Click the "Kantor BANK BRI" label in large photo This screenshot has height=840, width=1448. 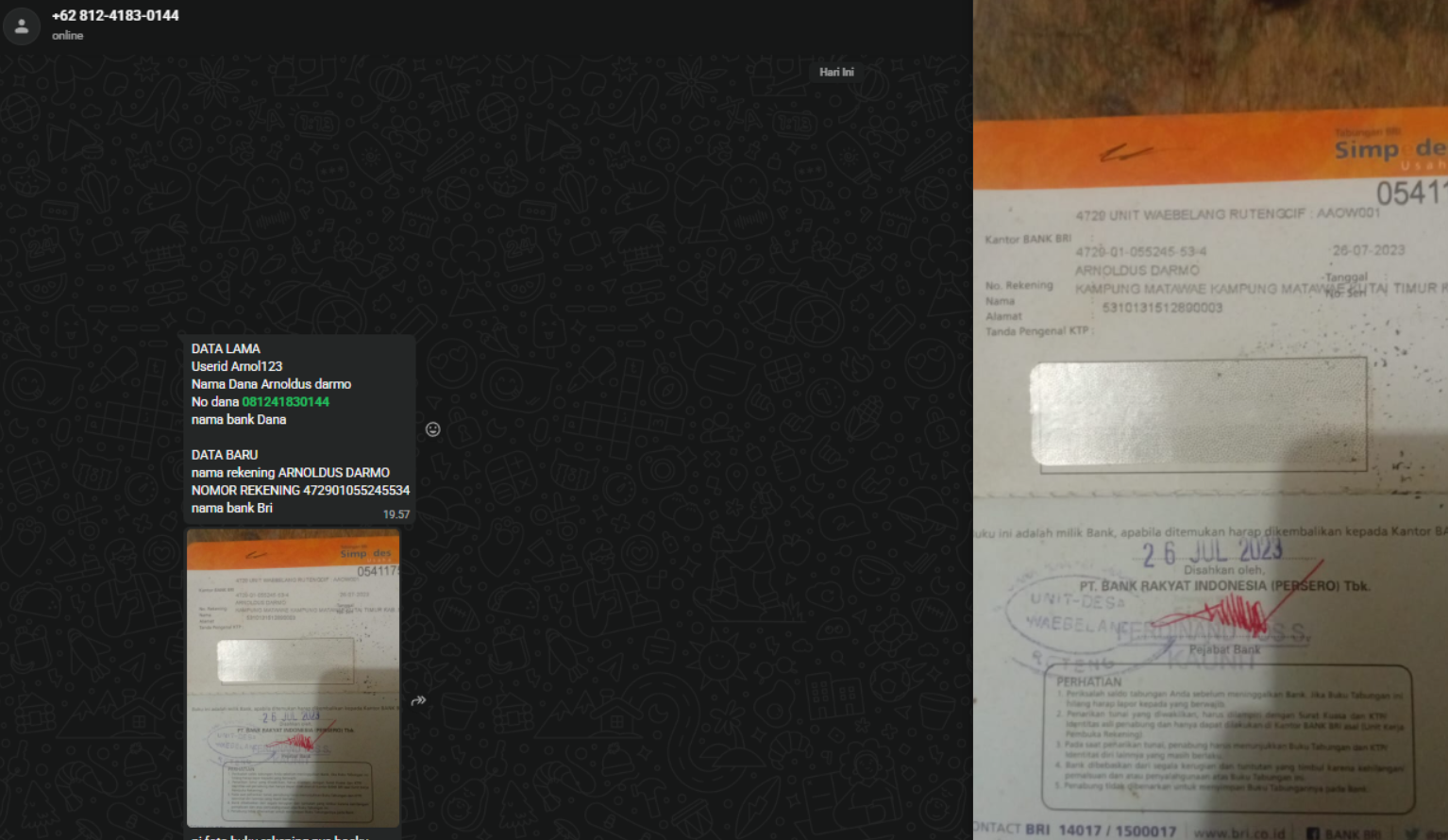pyautogui.click(x=1028, y=239)
